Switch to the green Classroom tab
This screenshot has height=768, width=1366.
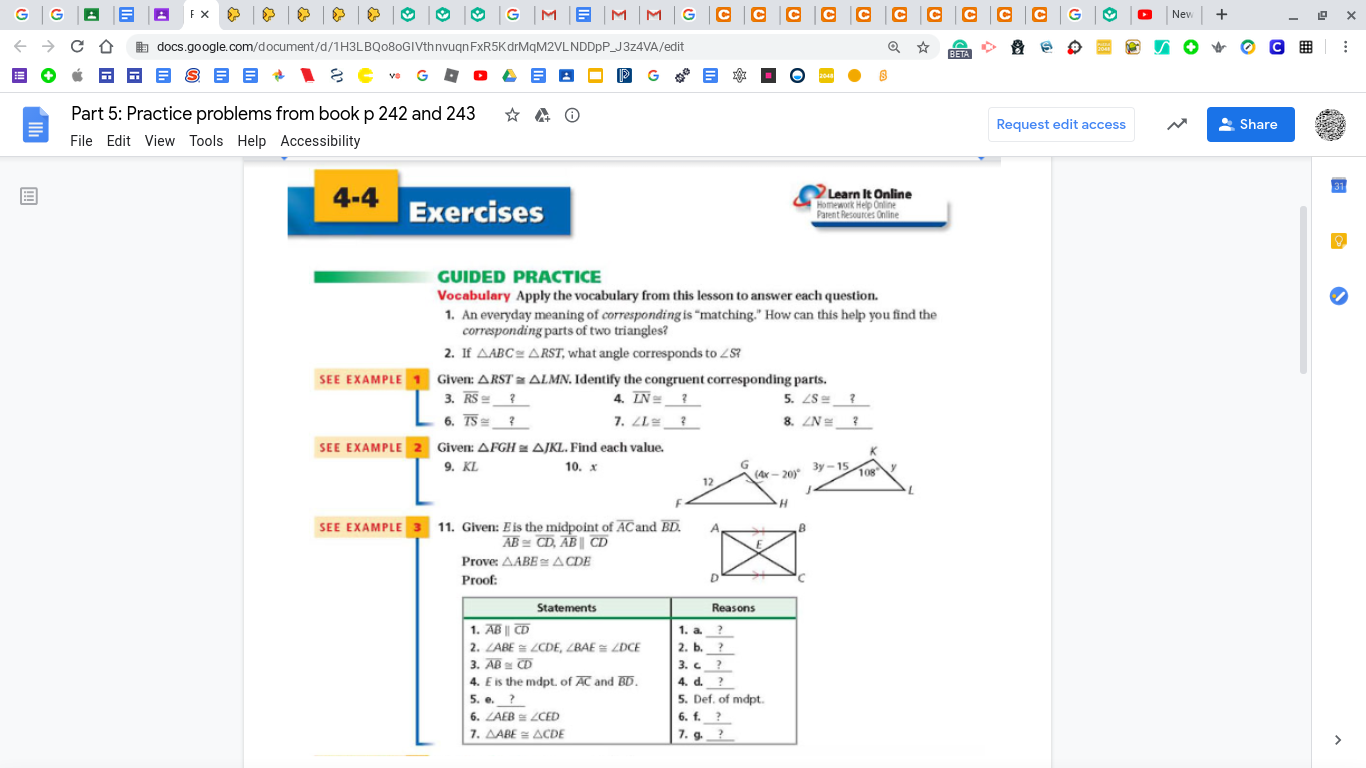pyautogui.click(x=91, y=14)
